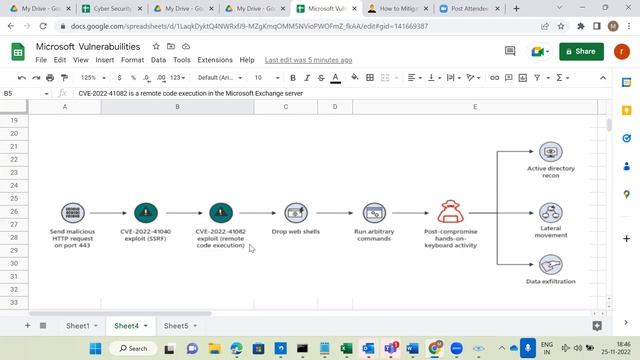Select the Paint format roller icon
This screenshot has height=360, width=640.
(x=64, y=78)
